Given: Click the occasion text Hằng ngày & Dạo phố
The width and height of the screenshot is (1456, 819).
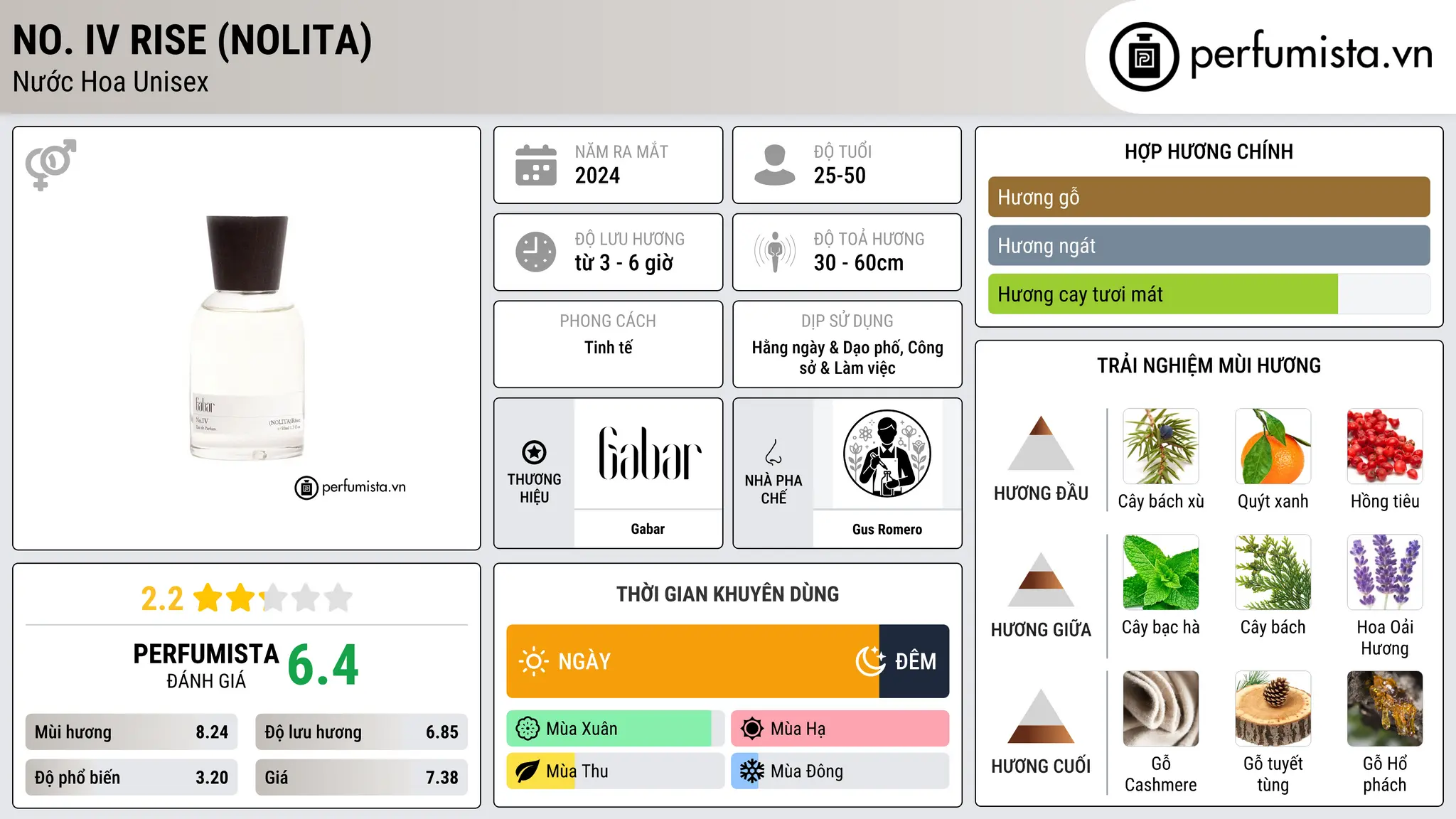Looking at the screenshot, I should point(847,358).
